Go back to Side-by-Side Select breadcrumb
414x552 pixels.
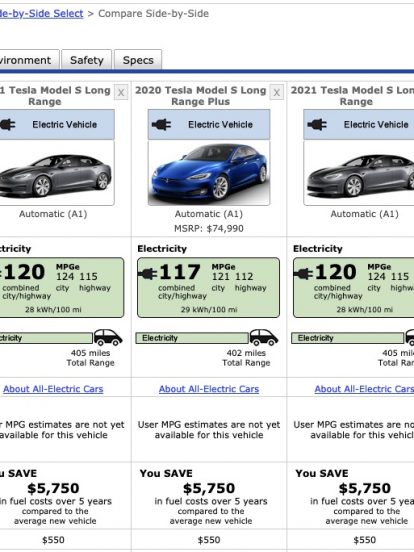[42, 13]
